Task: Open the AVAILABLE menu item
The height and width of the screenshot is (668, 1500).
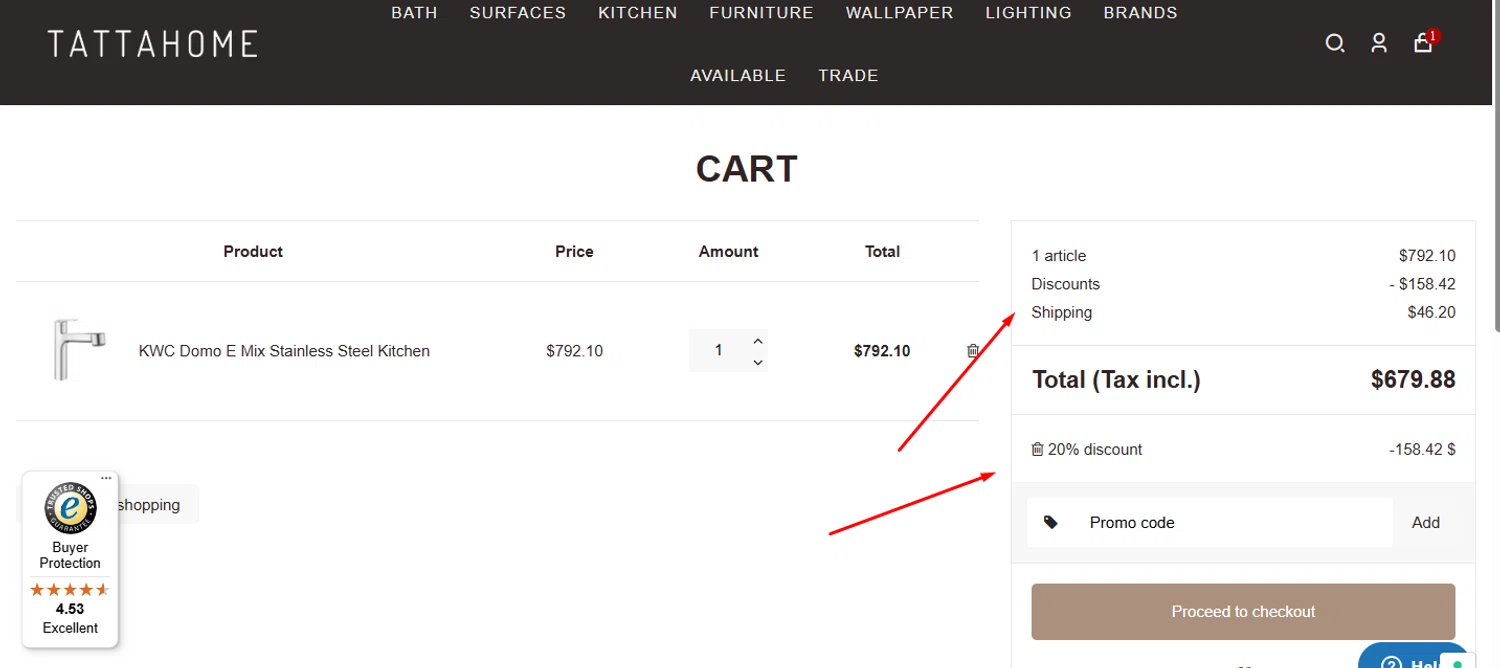Action: 738,75
